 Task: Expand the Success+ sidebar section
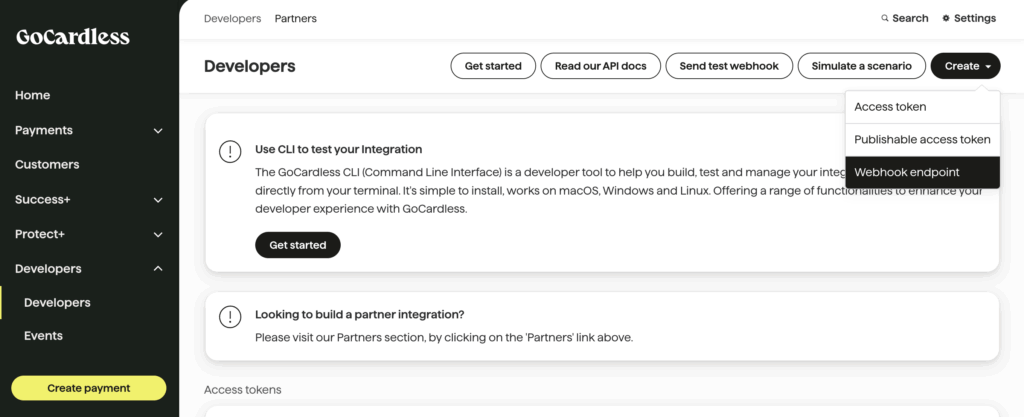point(158,200)
